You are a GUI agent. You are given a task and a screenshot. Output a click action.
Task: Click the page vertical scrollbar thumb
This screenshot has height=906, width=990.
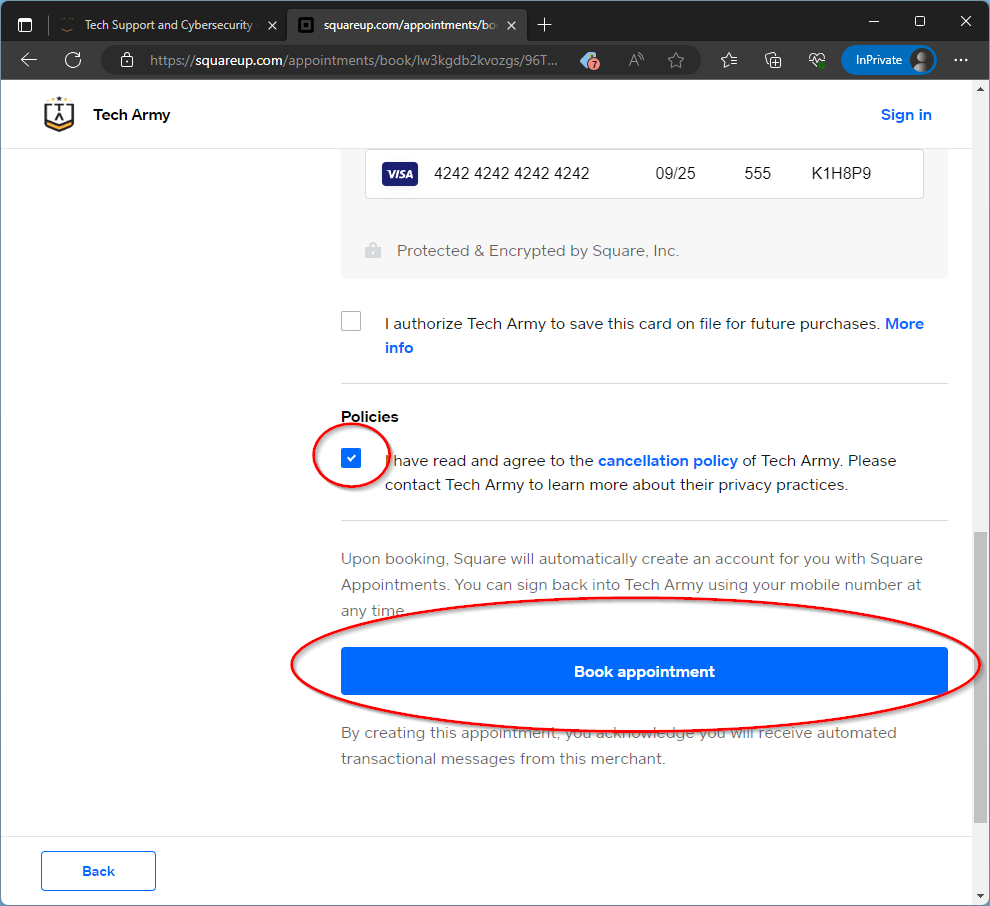[x=980, y=677]
